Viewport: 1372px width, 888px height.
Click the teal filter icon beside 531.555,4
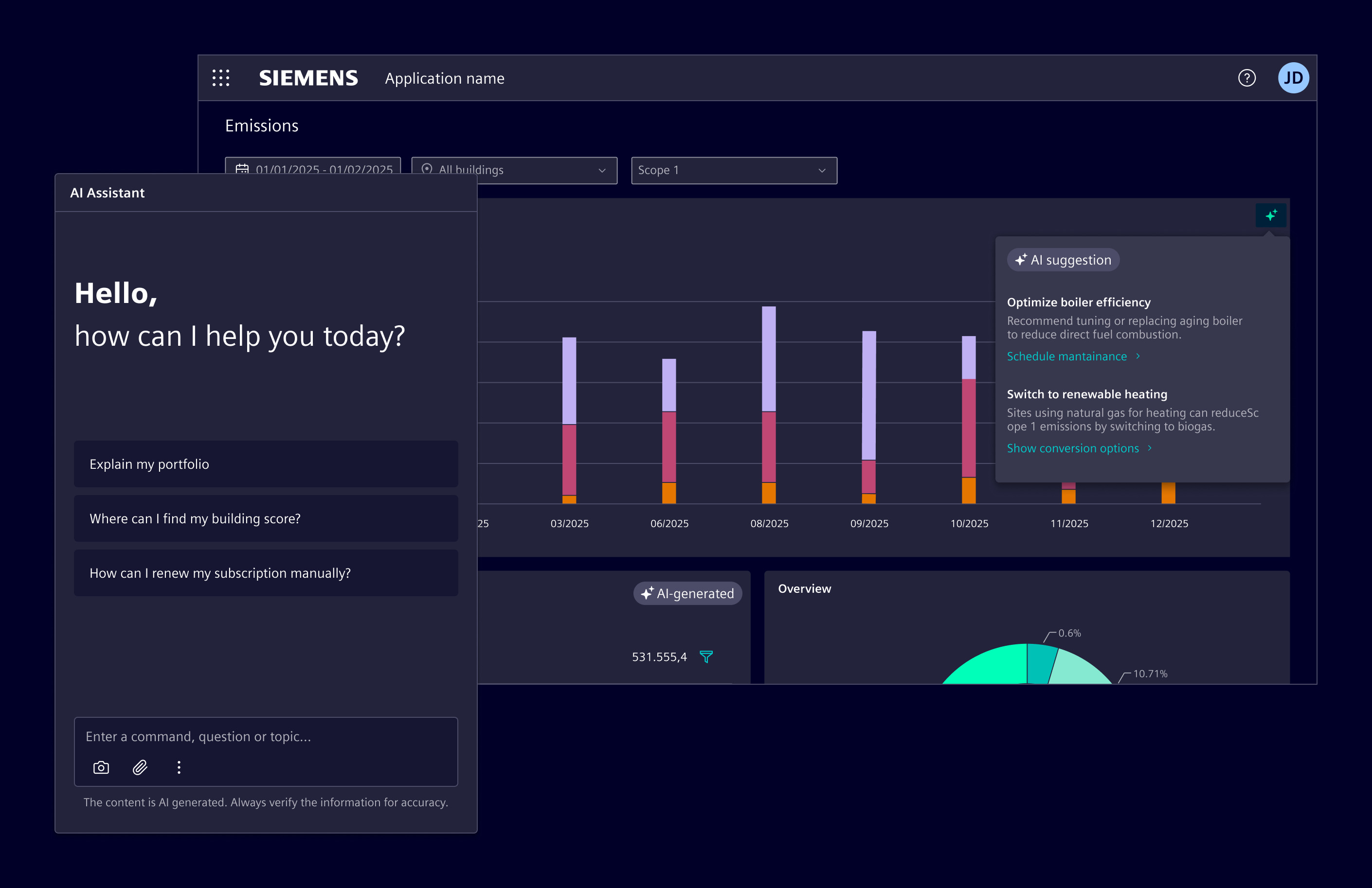pyautogui.click(x=705, y=657)
